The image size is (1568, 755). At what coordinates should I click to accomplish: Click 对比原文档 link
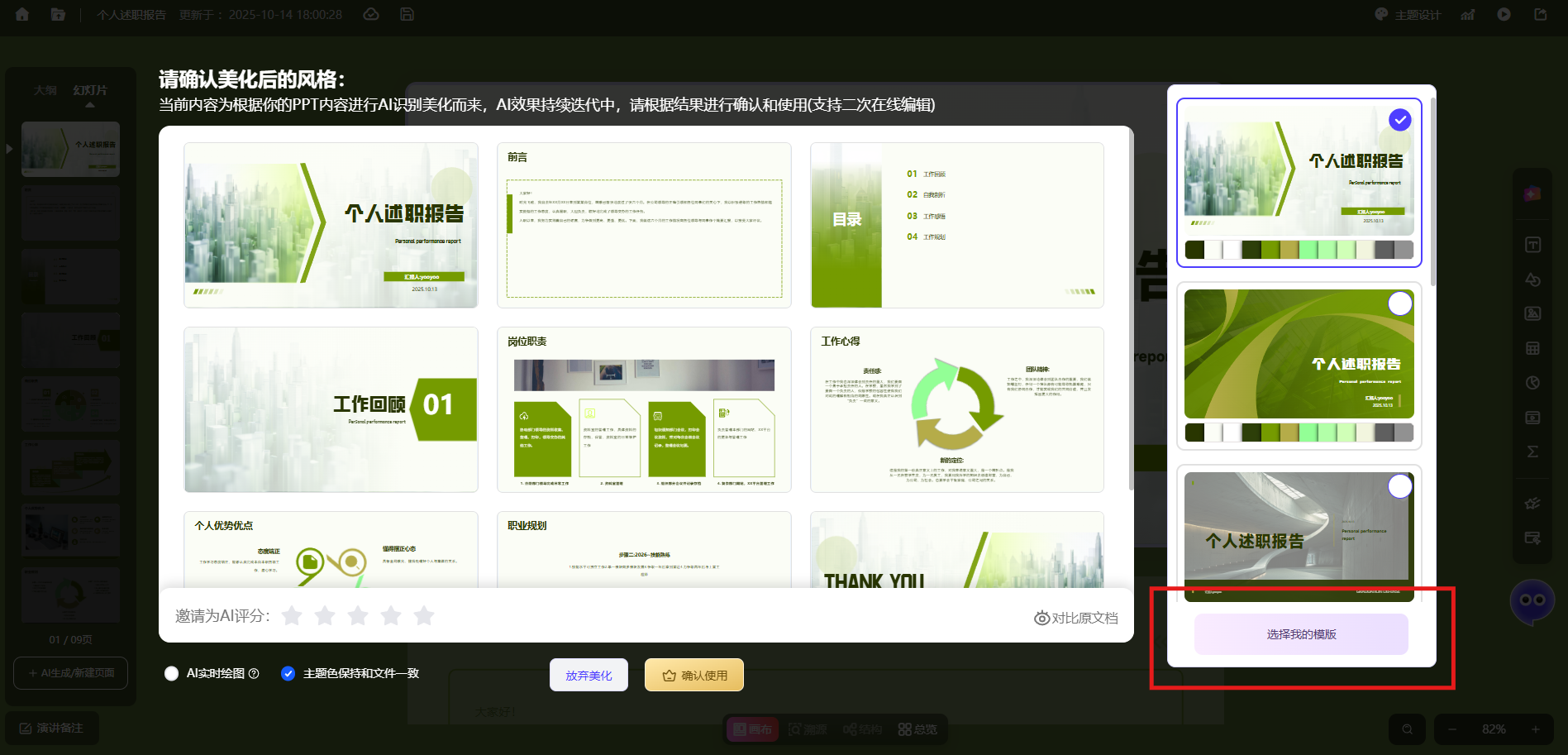tap(1076, 618)
